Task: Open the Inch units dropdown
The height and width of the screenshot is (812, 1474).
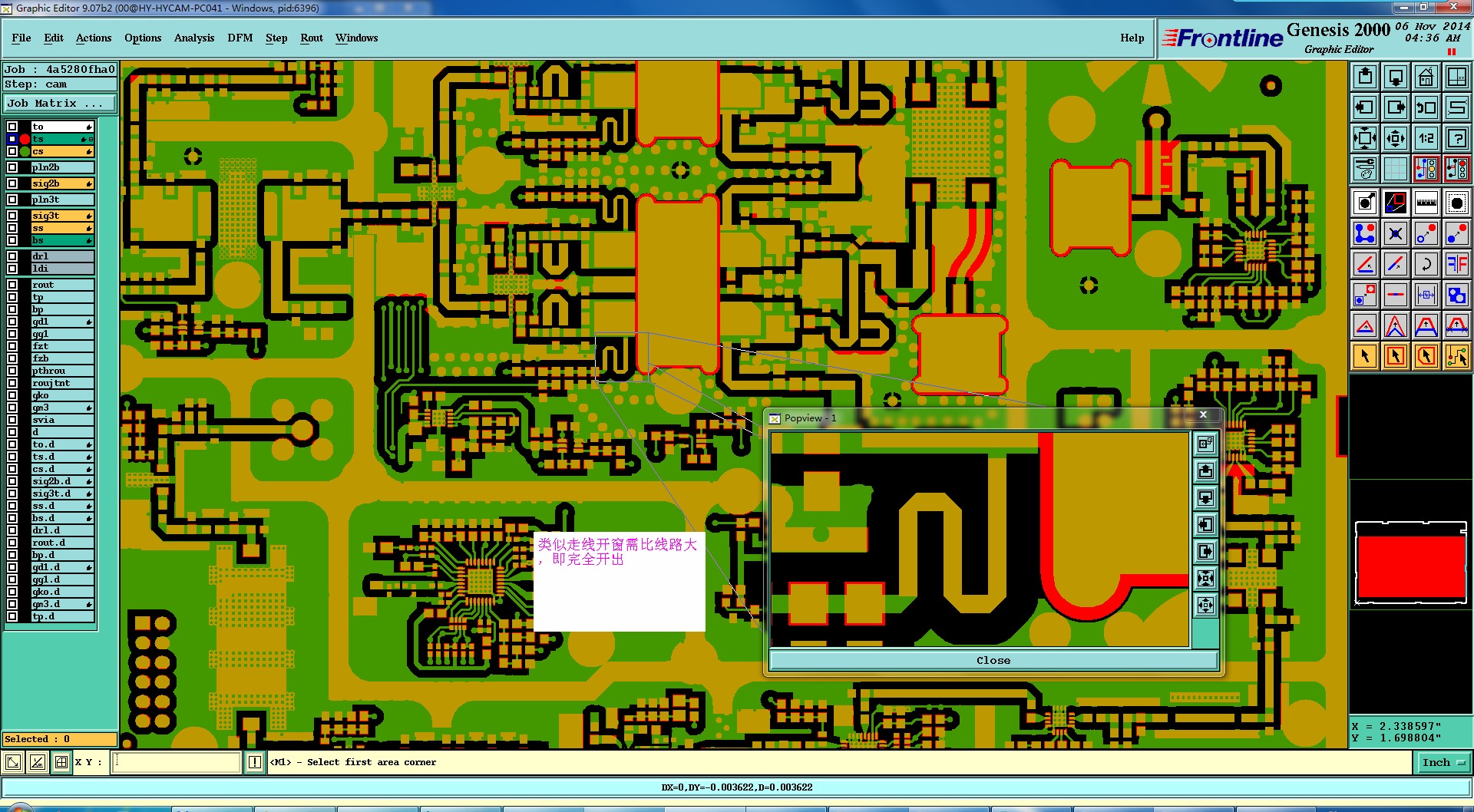Action: (x=1443, y=762)
